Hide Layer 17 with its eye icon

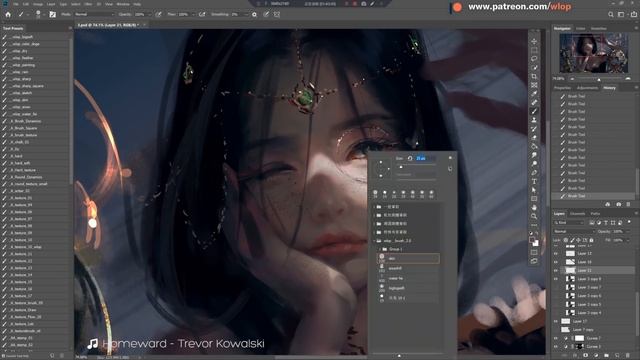tap(556, 321)
